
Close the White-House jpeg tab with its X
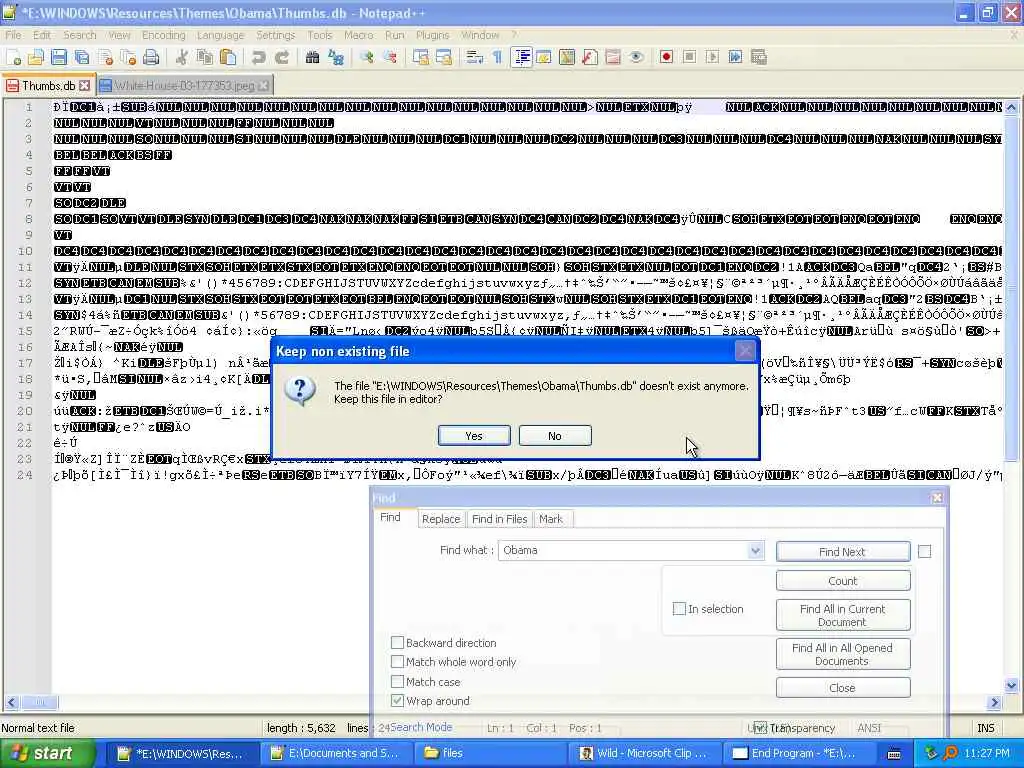click(x=263, y=86)
